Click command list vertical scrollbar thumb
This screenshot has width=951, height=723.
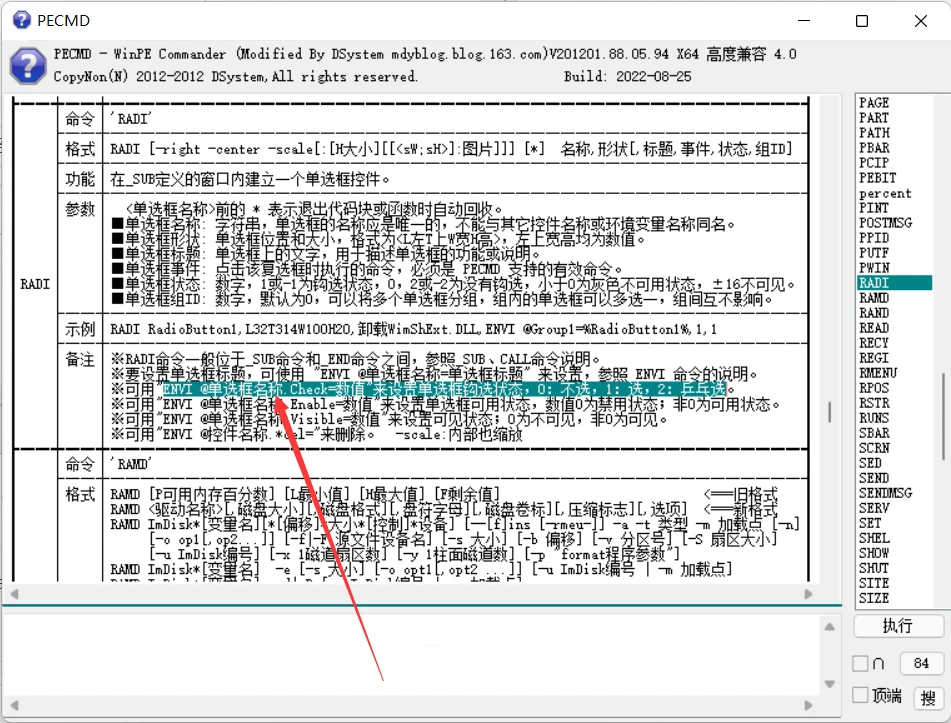943,416
